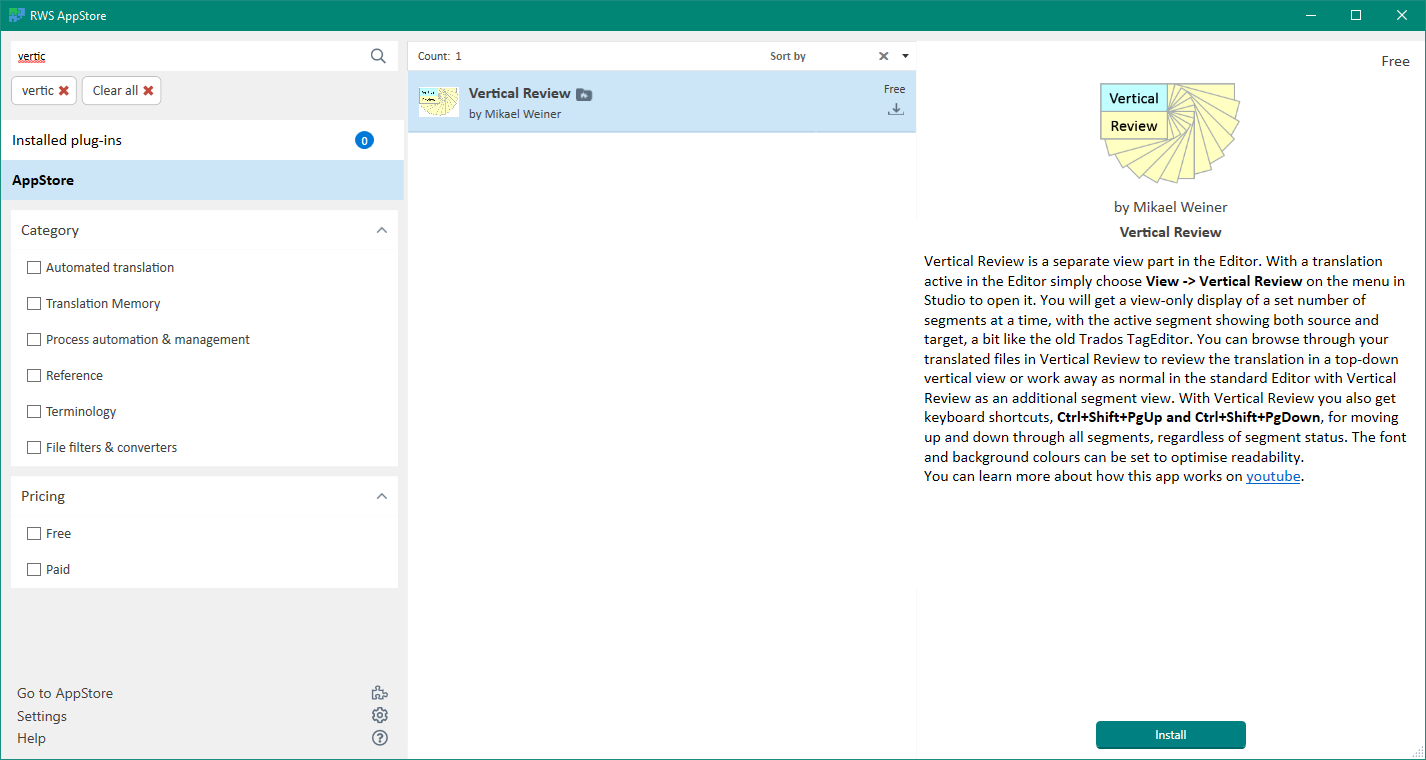Viewport: 1426px width, 760px height.
Task: Click the large Vertical Review logo
Action: pos(1170,132)
